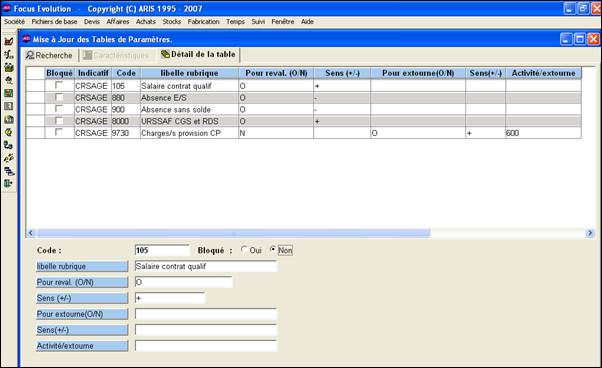Click the Pour reval. (O/N) label button
The height and width of the screenshot is (368, 602).
pyautogui.click(x=82, y=282)
